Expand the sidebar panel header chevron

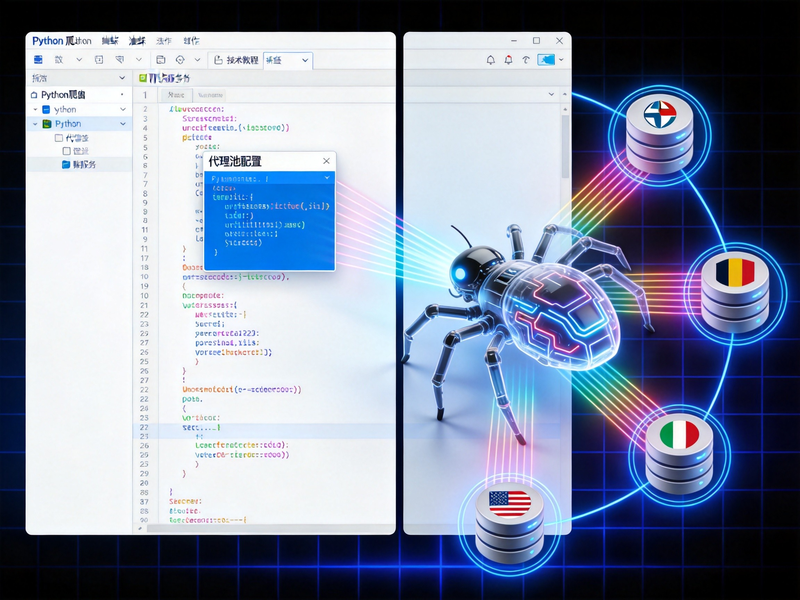point(122,78)
